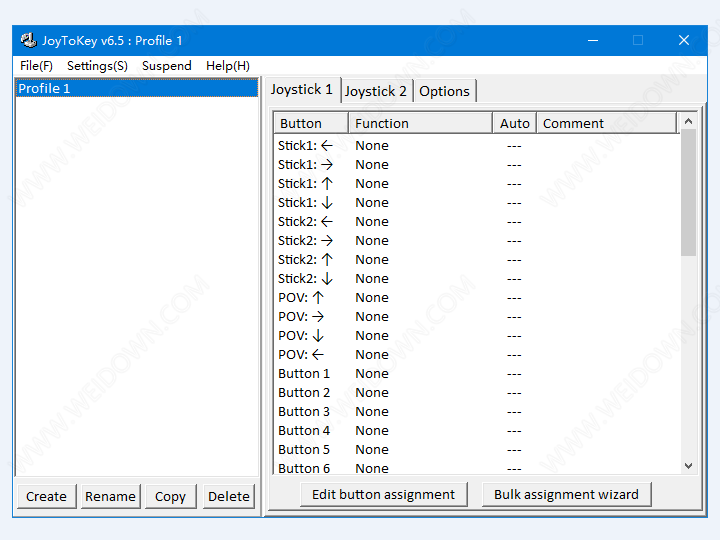Open the Settings(S) menu
The height and width of the screenshot is (540, 720).
(97, 66)
